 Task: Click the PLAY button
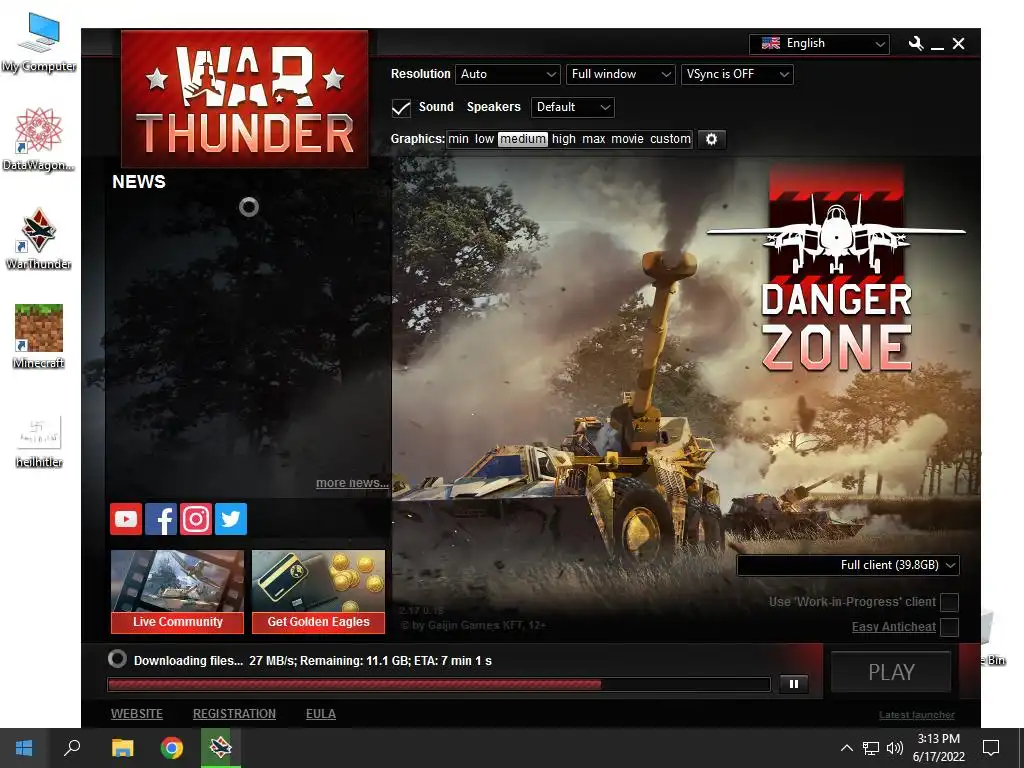[x=891, y=672]
